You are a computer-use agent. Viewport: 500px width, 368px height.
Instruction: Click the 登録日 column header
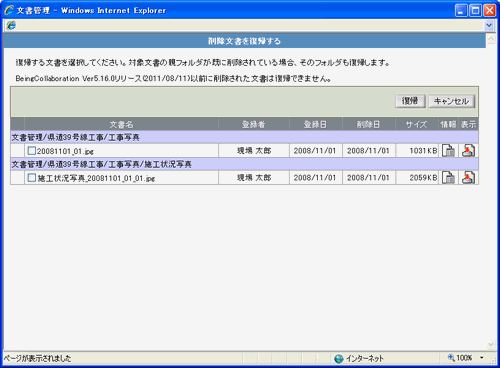[x=315, y=124]
